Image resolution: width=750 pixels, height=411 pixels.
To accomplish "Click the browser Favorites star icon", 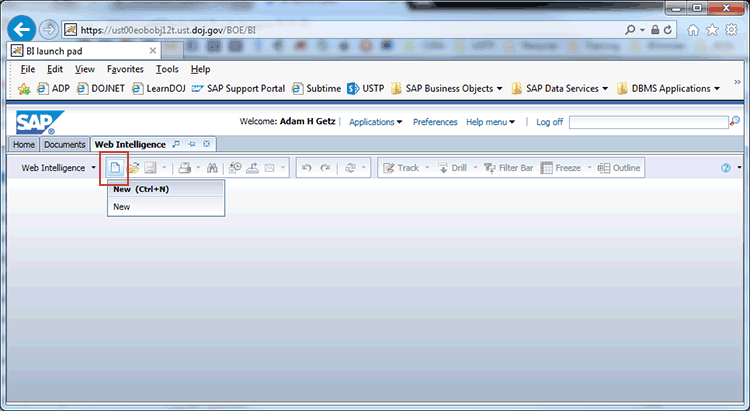I will [x=712, y=30].
